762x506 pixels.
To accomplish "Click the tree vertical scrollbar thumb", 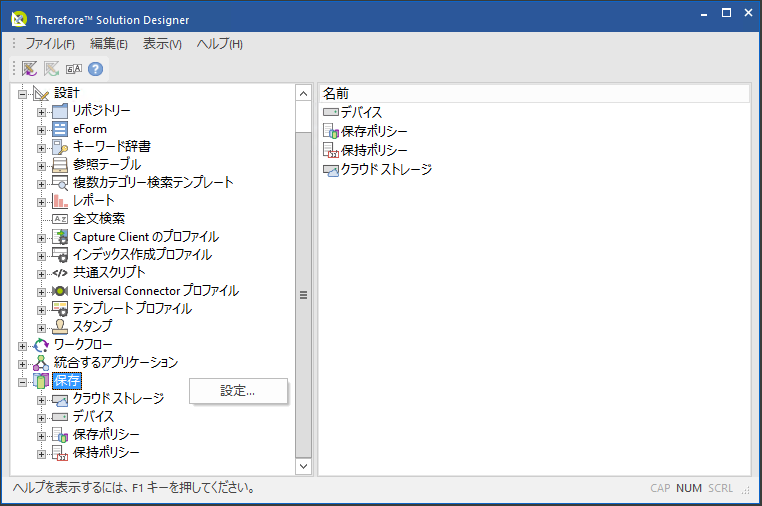I will 303,295.
